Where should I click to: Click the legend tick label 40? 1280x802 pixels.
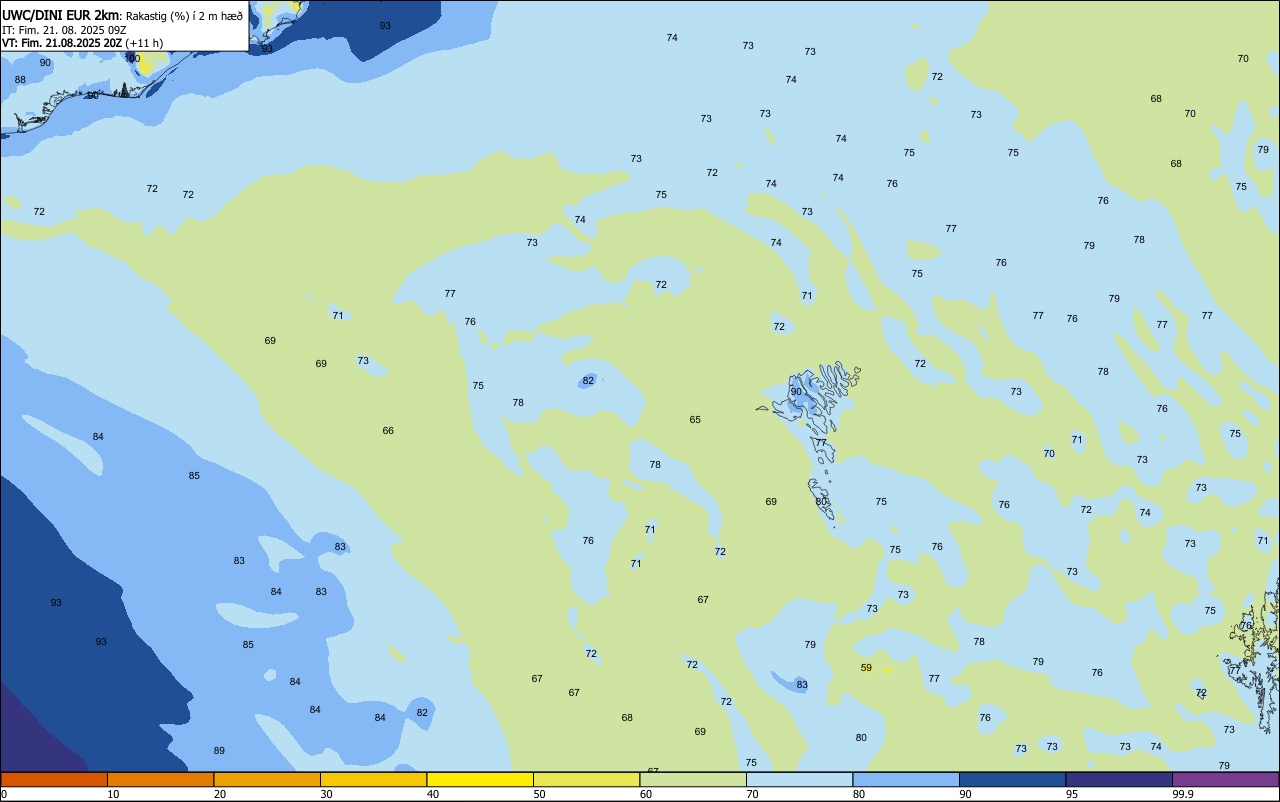[433, 794]
